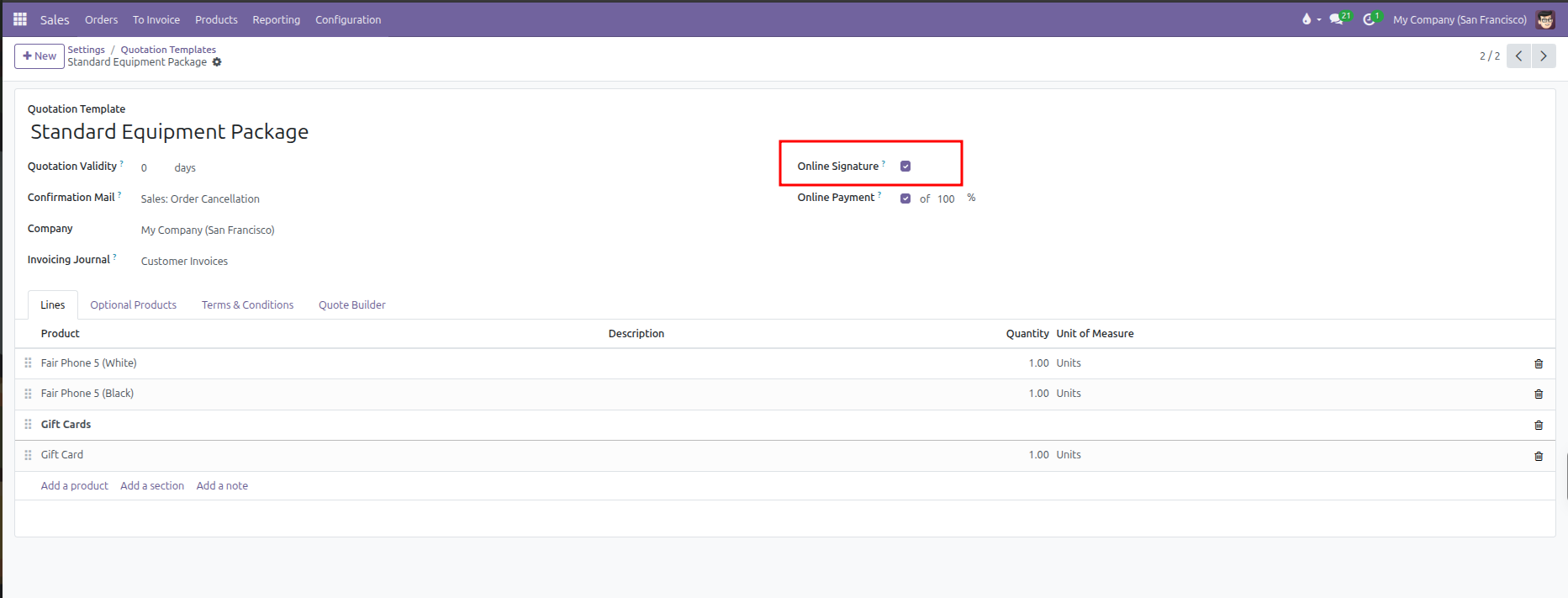Screen dimensions: 1568x598
Task: Click drag handle of Fair Phone 5 (White)
Action: point(28,363)
